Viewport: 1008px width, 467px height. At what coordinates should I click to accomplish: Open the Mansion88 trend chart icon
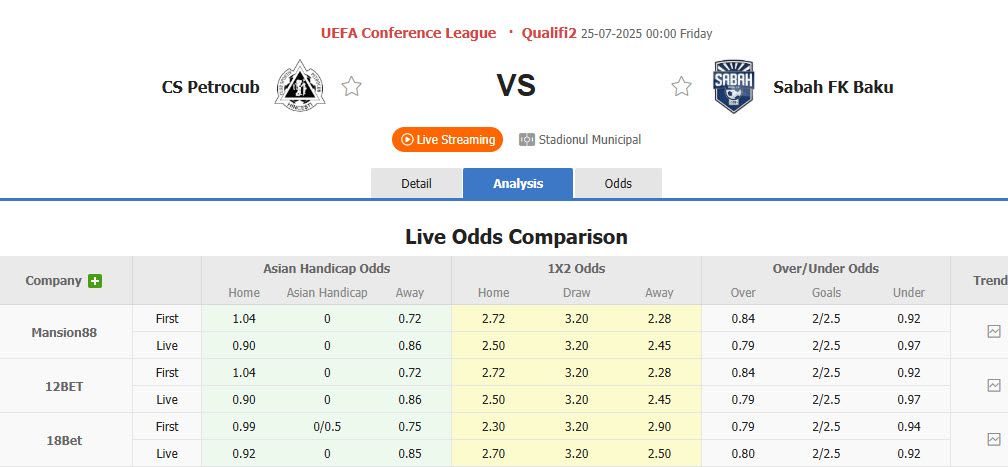[993, 331]
